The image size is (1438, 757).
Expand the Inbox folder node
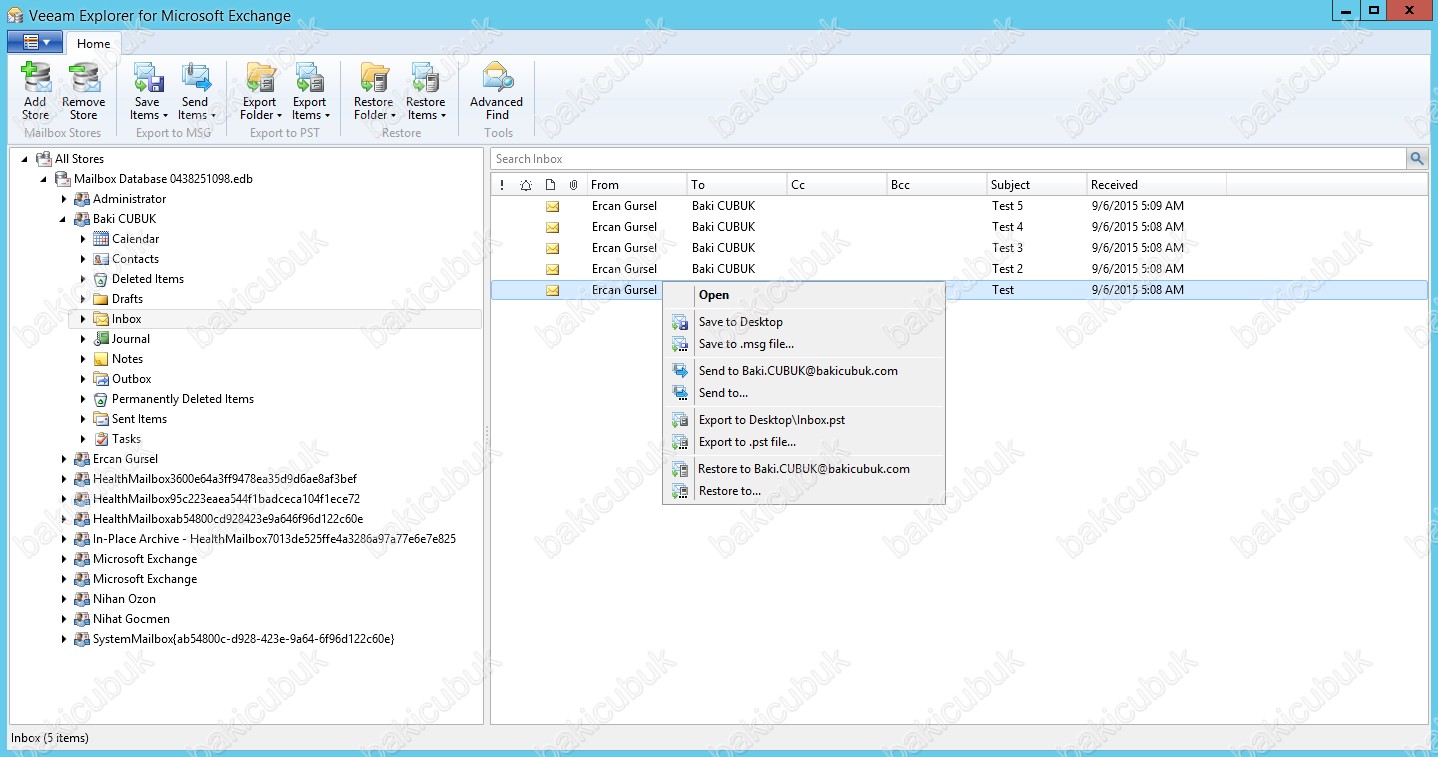83,319
